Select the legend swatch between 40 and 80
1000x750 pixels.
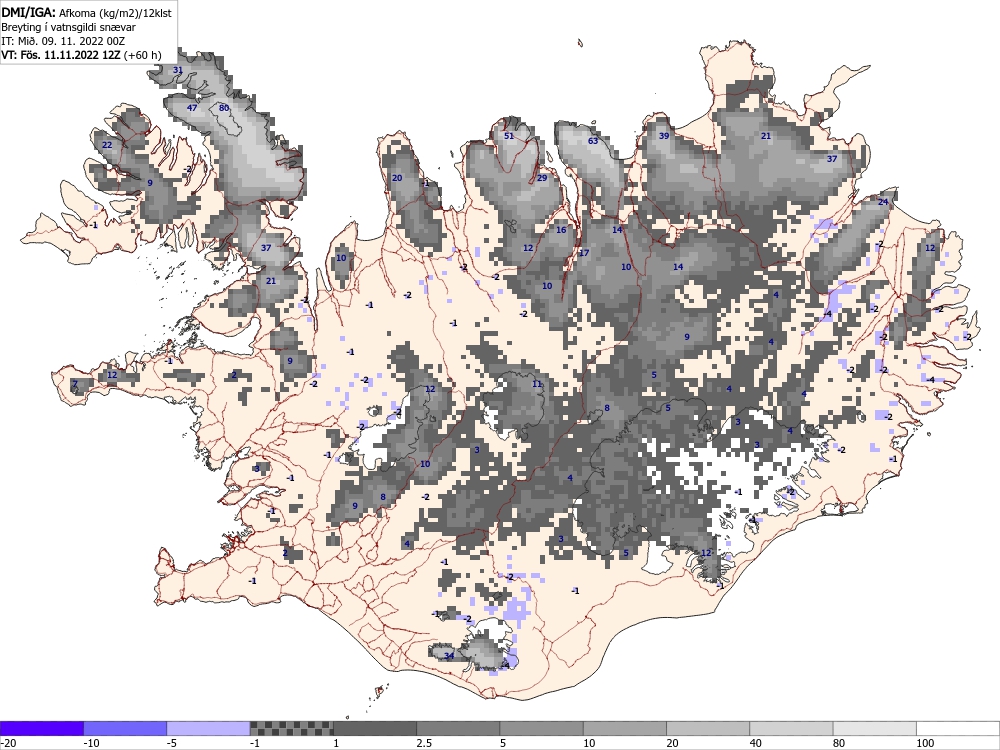(791, 728)
